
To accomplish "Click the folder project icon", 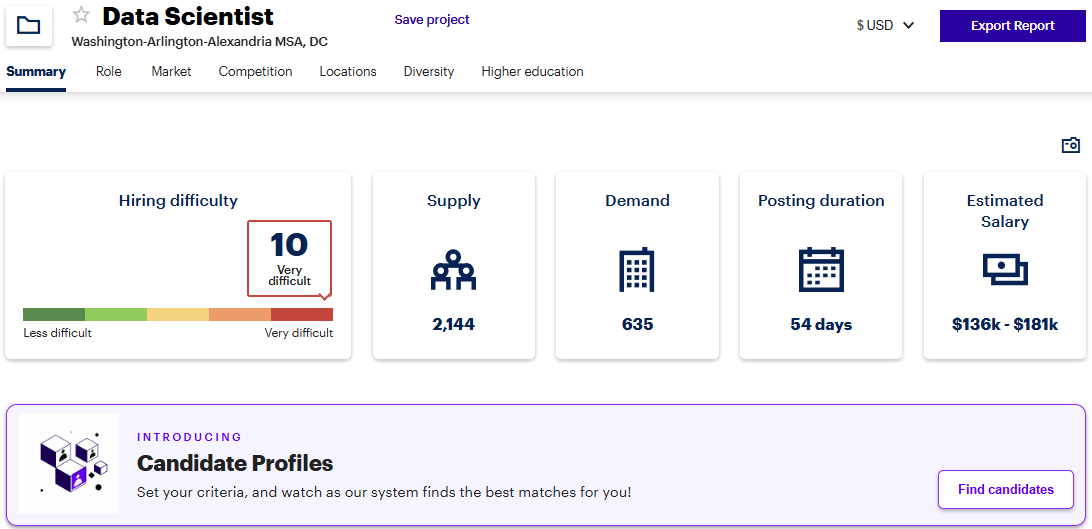I will (x=29, y=25).
